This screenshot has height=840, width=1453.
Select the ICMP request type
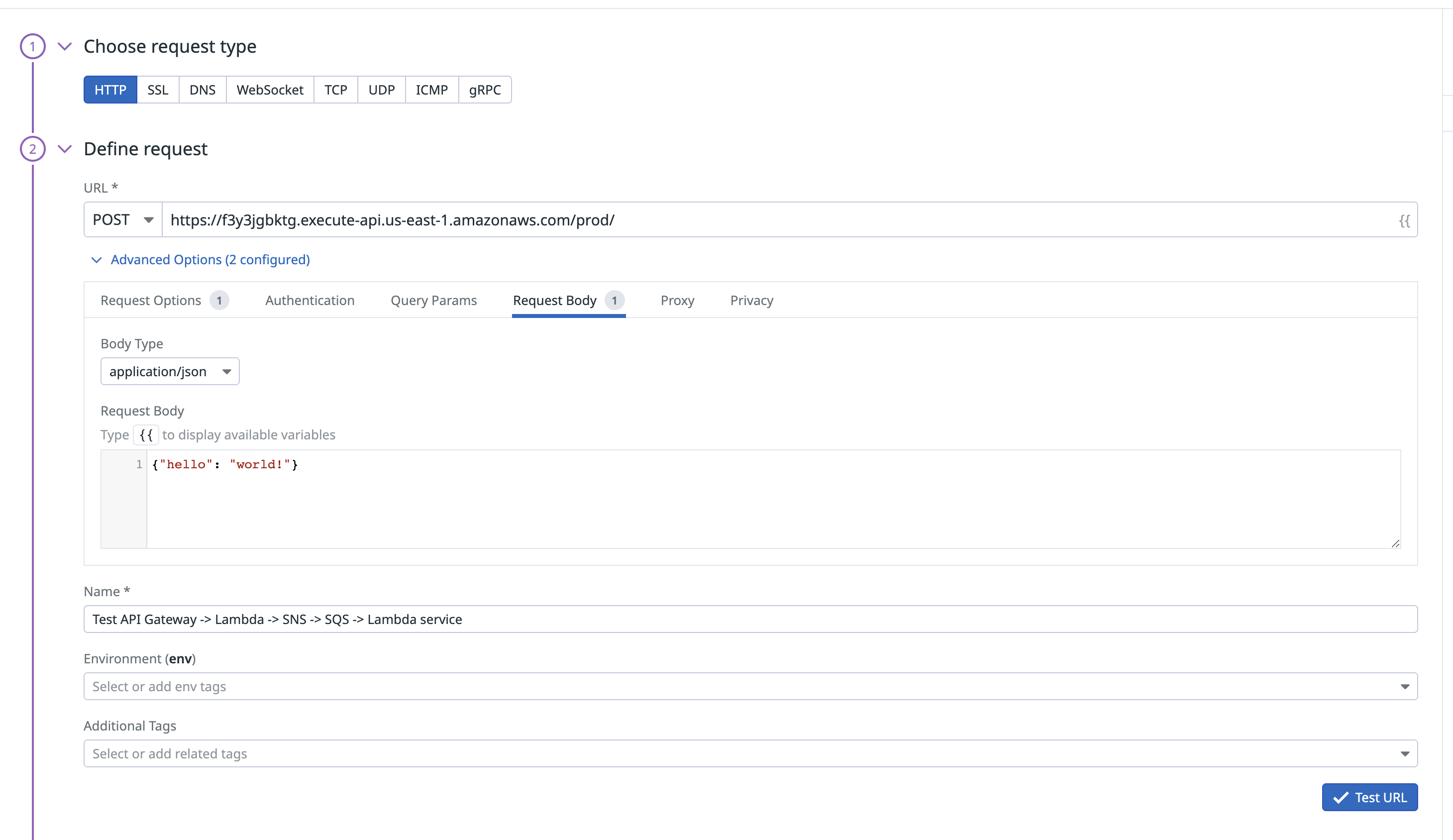point(432,90)
